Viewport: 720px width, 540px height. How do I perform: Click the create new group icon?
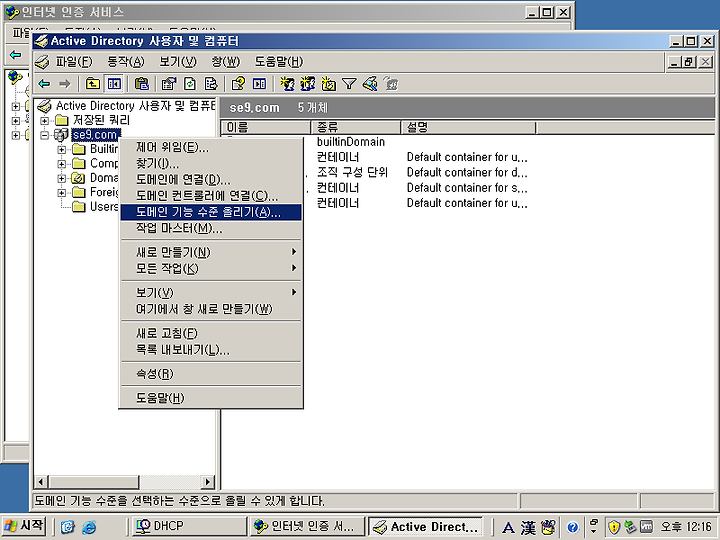click(x=308, y=84)
